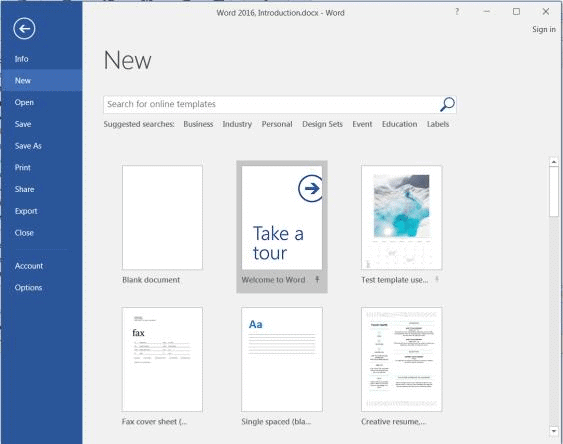Viewport: 563px width, 444px height.
Task: Open the Info page
Action: tap(42, 59)
